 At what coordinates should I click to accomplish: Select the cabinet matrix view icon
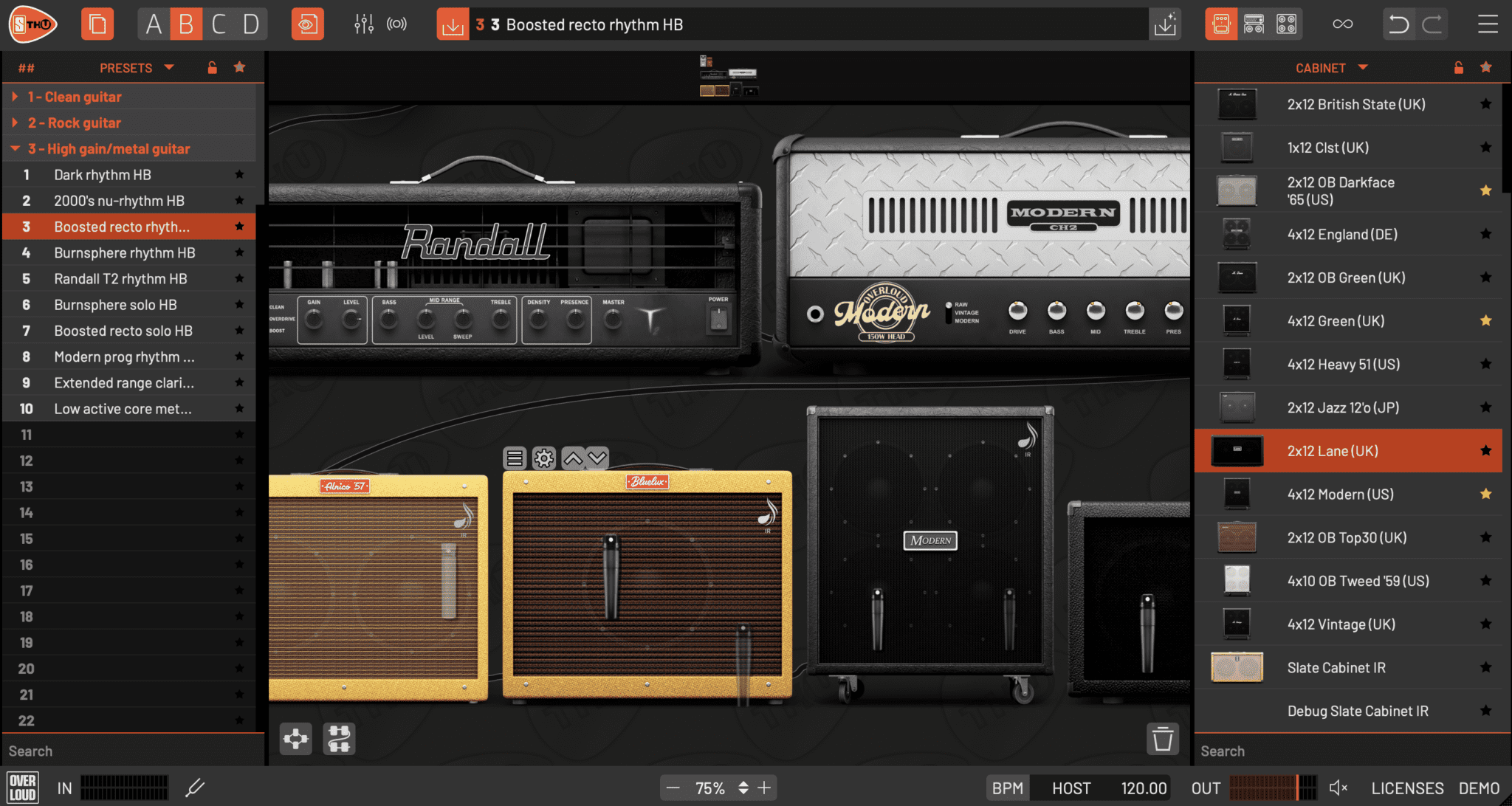[x=1287, y=23]
